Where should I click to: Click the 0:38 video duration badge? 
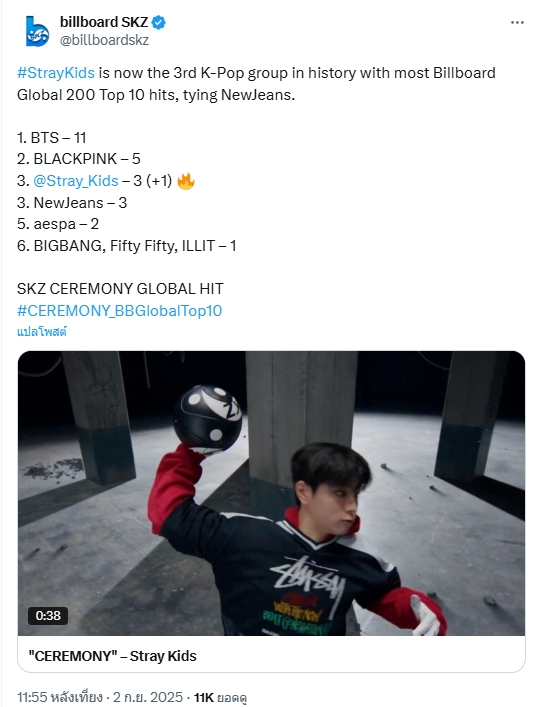(48, 615)
